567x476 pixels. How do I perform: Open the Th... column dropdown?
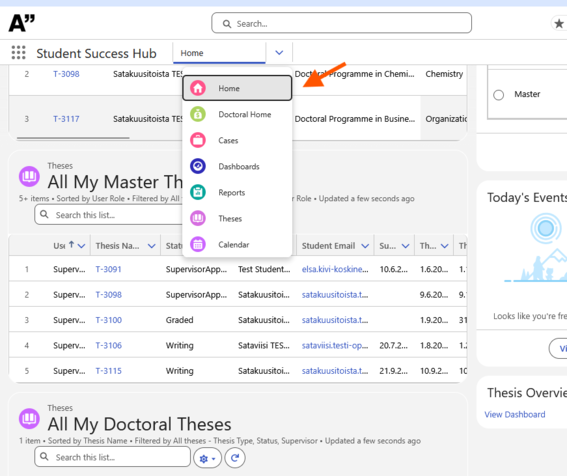pyautogui.click(x=444, y=246)
